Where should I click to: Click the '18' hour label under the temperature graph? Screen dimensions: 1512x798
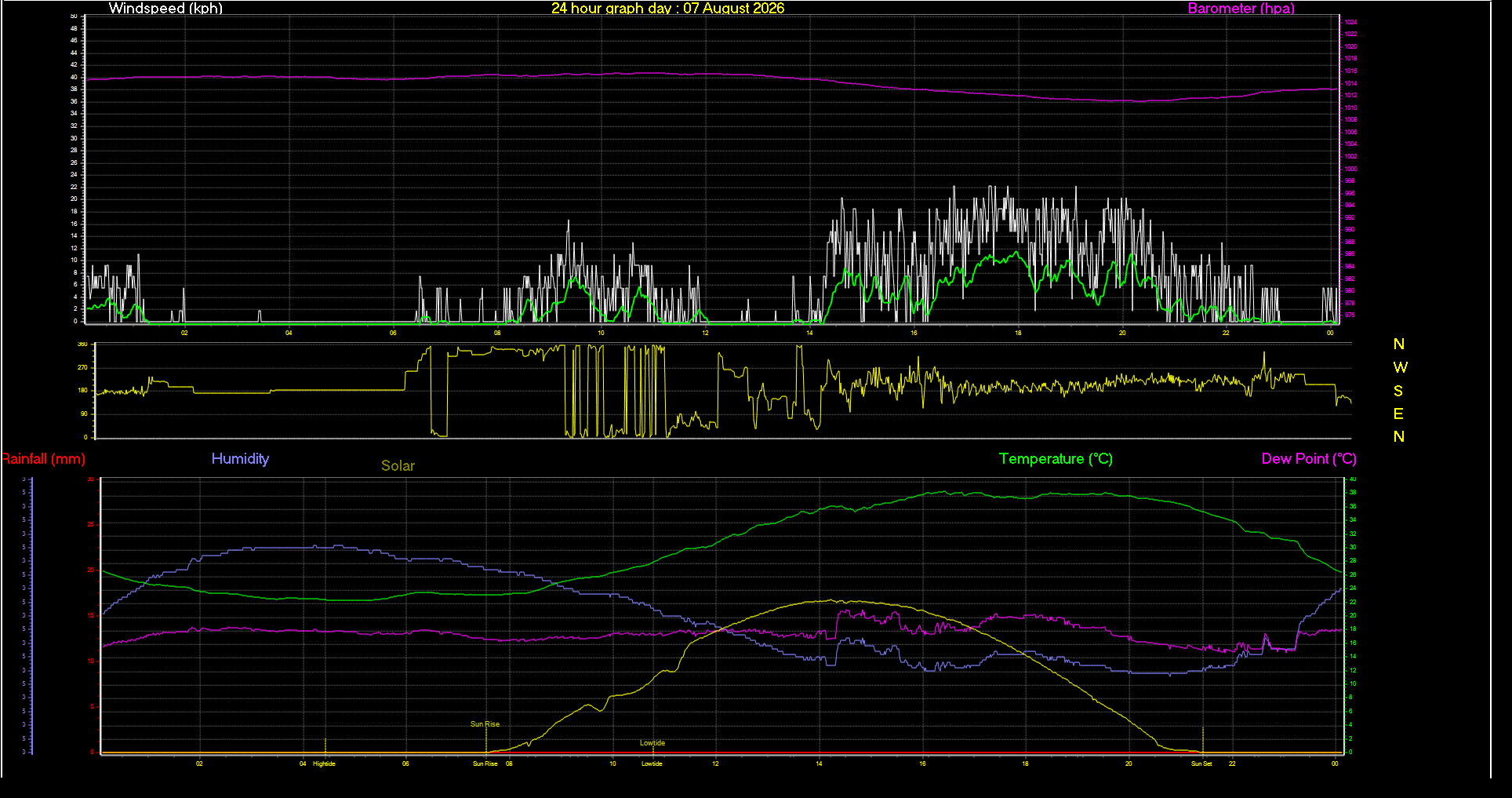click(1025, 763)
